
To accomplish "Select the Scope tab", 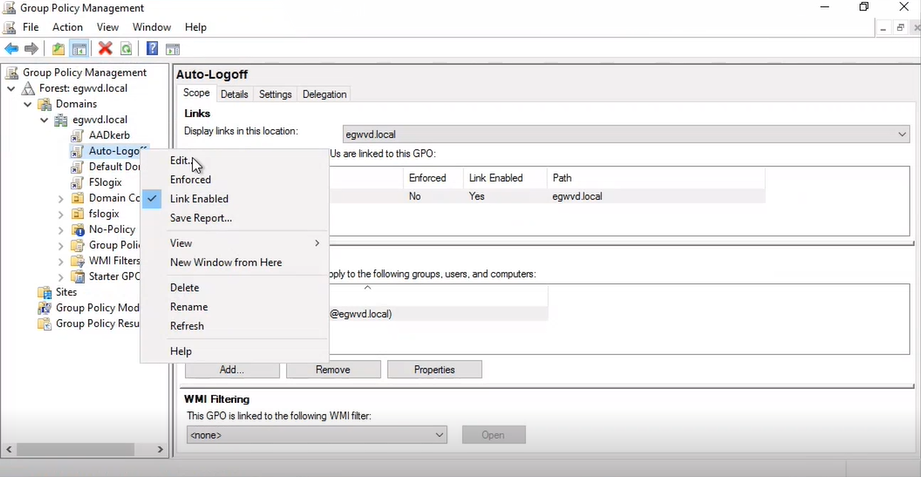I will pyautogui.click(x=196, y=93).
